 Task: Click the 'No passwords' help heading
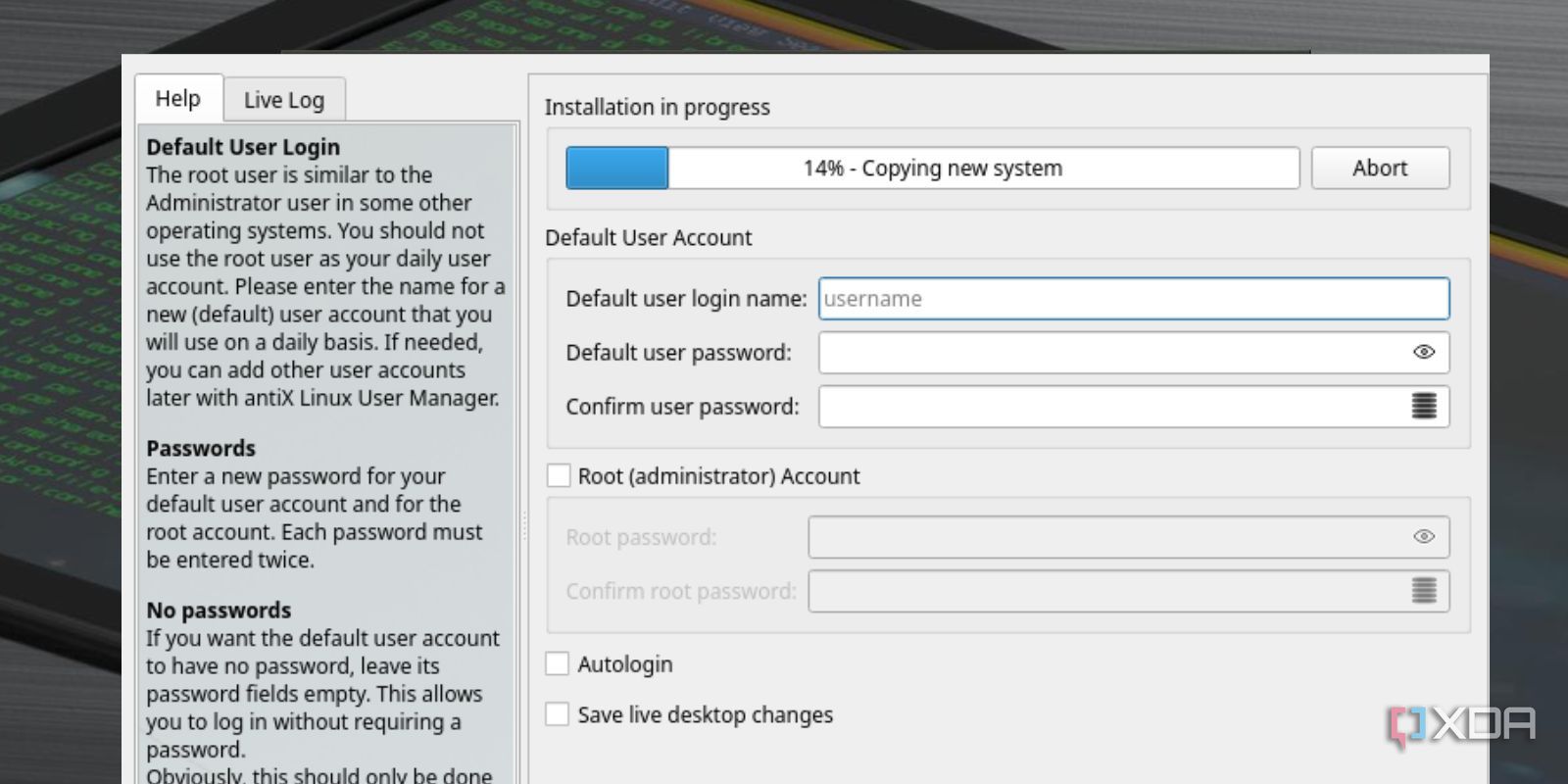[x=219, y=611]
